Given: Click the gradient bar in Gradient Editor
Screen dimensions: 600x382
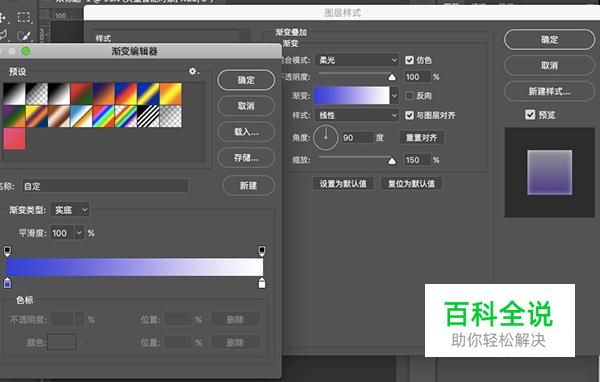Looking at the screenshot, I should click(134, 267).
